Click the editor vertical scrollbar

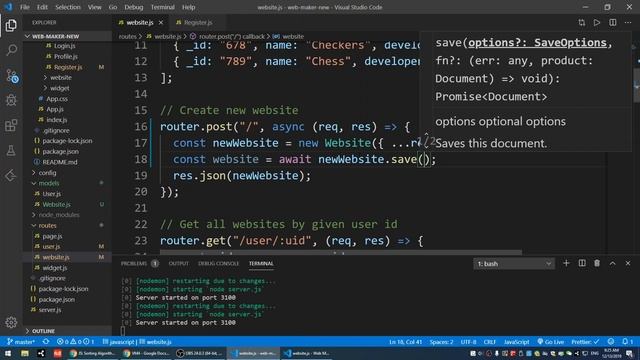[x=637, y=85]
